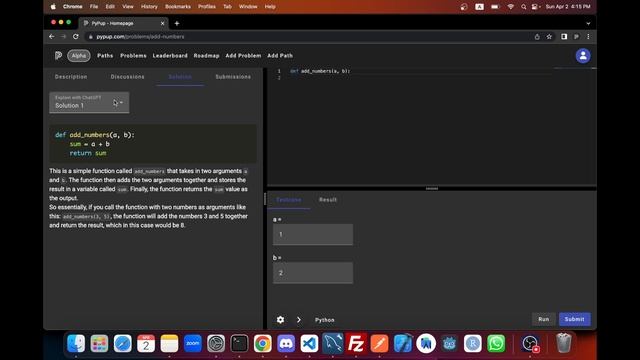This screenshot has height=360, width=640.
Task: Open Trash in the dock
Action: pyautogui.click(x=564, y=343)
